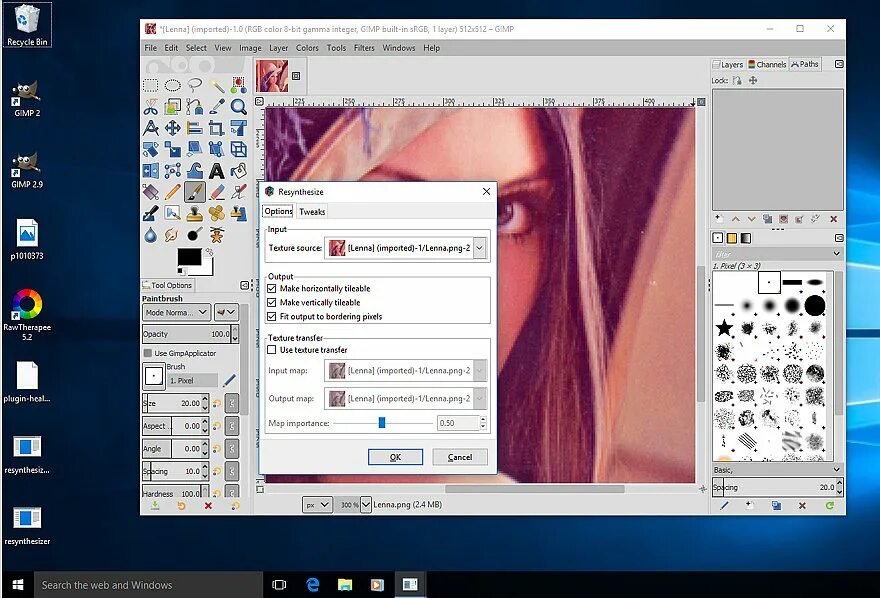Enable Use texture transfer checkbox
Image resolution: width=880 pixels, height=598 pixels.
click(x=272, y=349)
